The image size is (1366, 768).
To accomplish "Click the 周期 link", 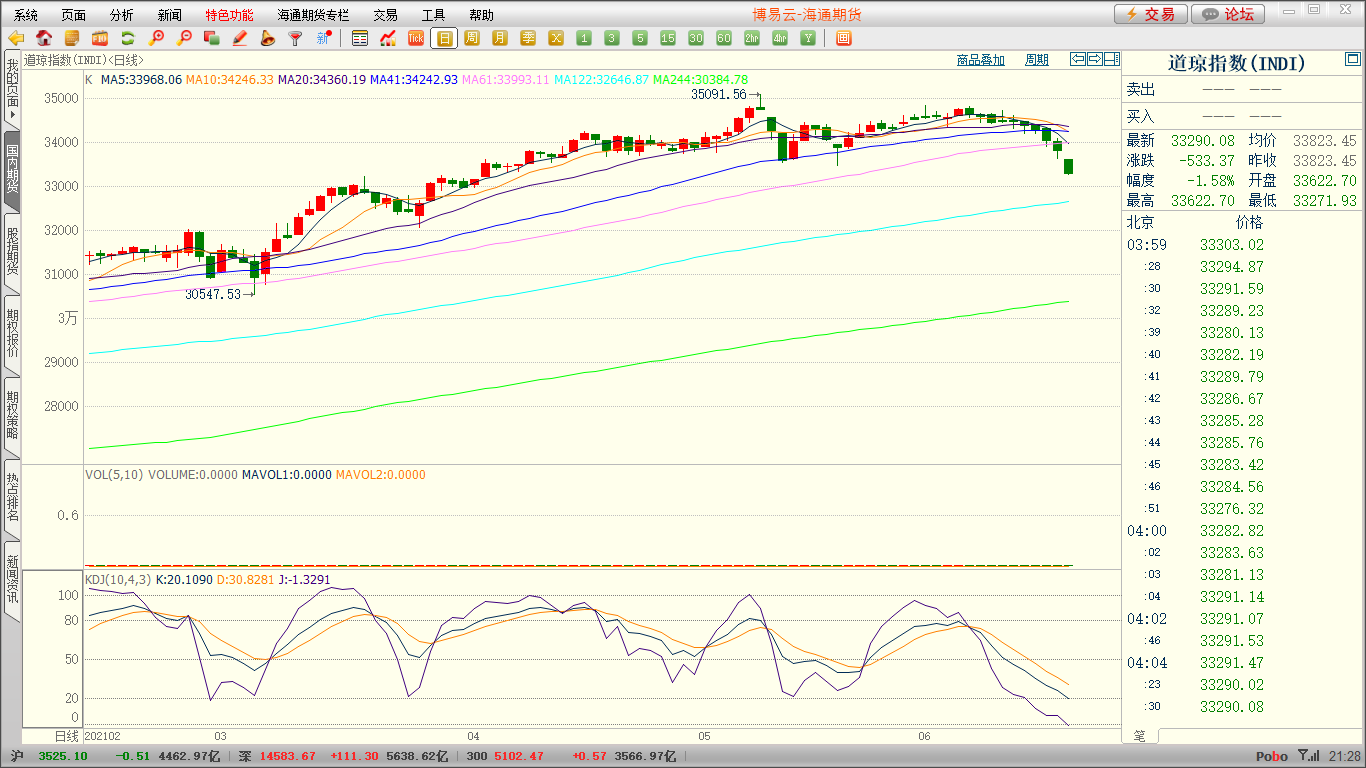I will pos(1037,60).
